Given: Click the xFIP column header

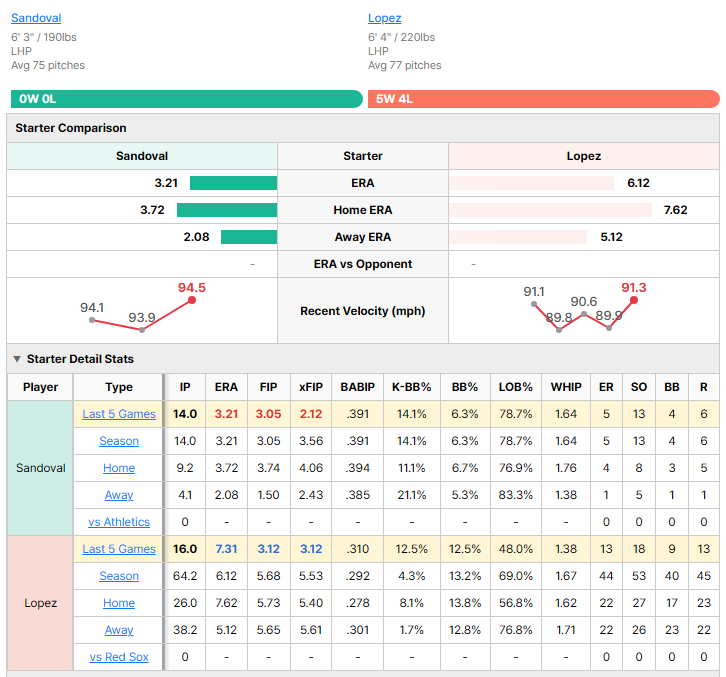Looking at the screenshot, I should click(311, 387).
